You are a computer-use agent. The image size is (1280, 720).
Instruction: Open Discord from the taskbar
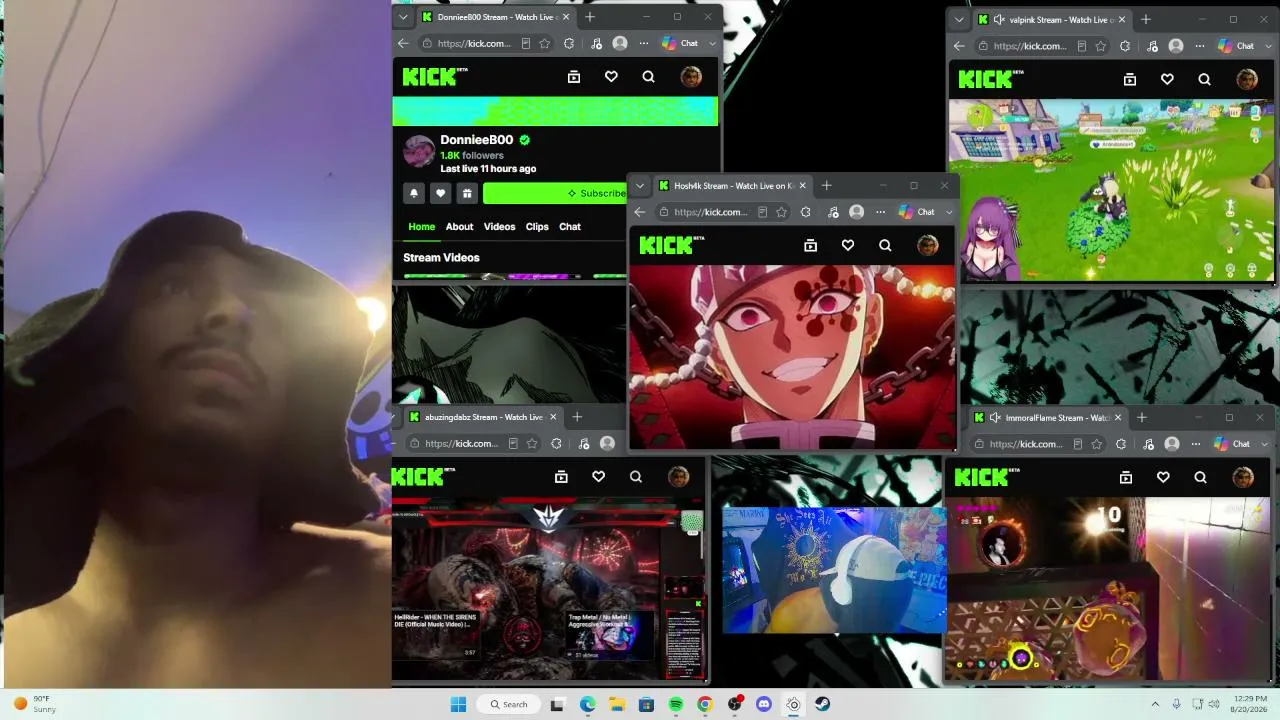(x=764, y=704)
